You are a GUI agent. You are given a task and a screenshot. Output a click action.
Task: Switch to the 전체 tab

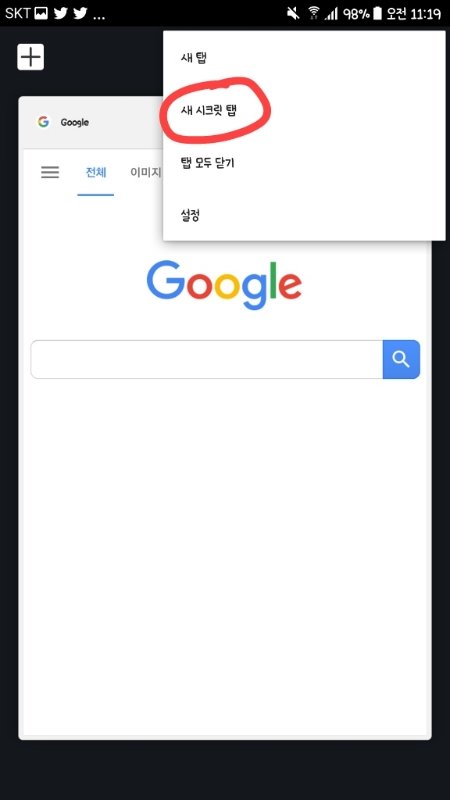tap(96, 172)
